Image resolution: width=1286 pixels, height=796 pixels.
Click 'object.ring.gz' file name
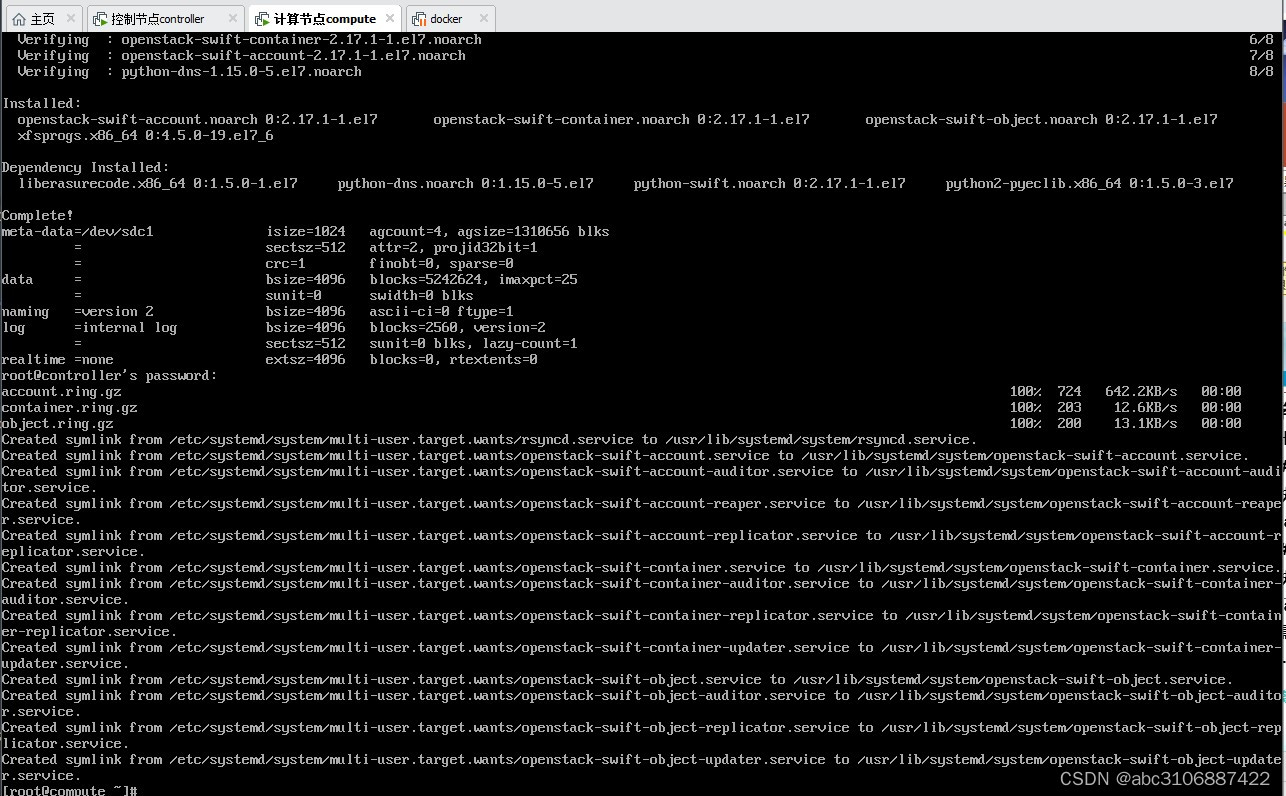pos(57,424)
